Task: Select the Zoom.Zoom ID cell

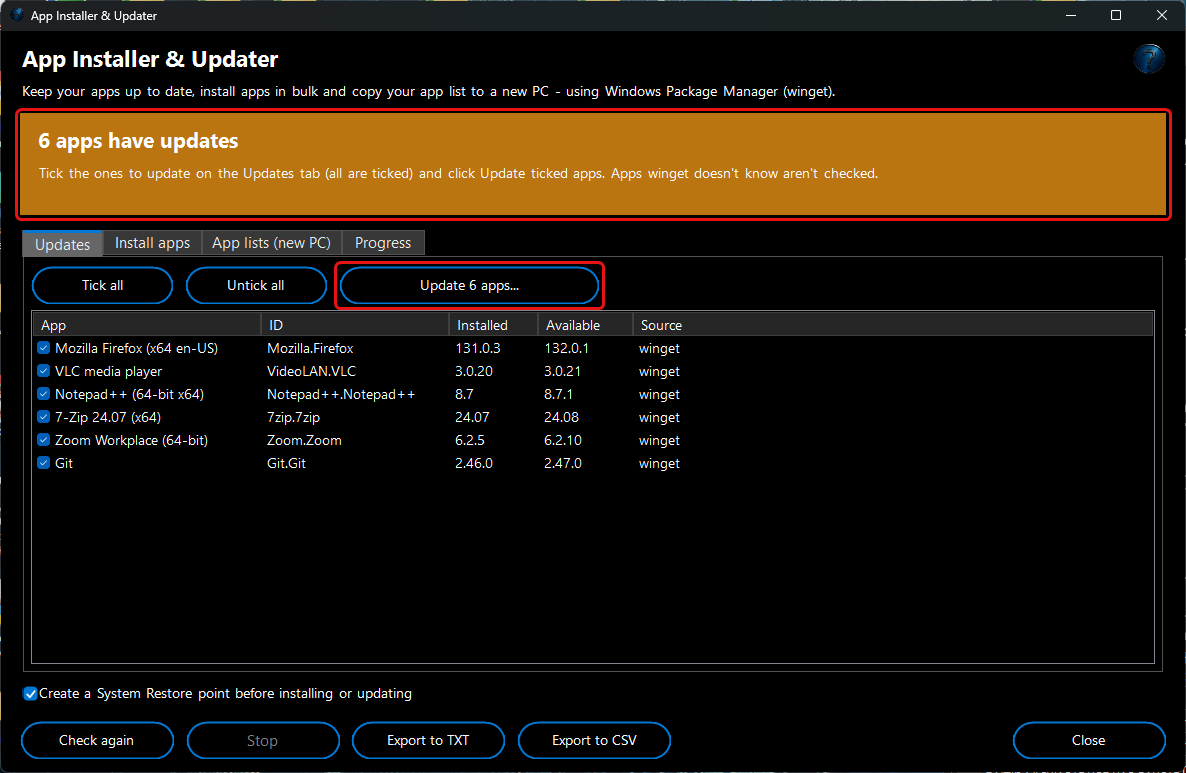Action: pyautogui.click(x=304, y=440)
